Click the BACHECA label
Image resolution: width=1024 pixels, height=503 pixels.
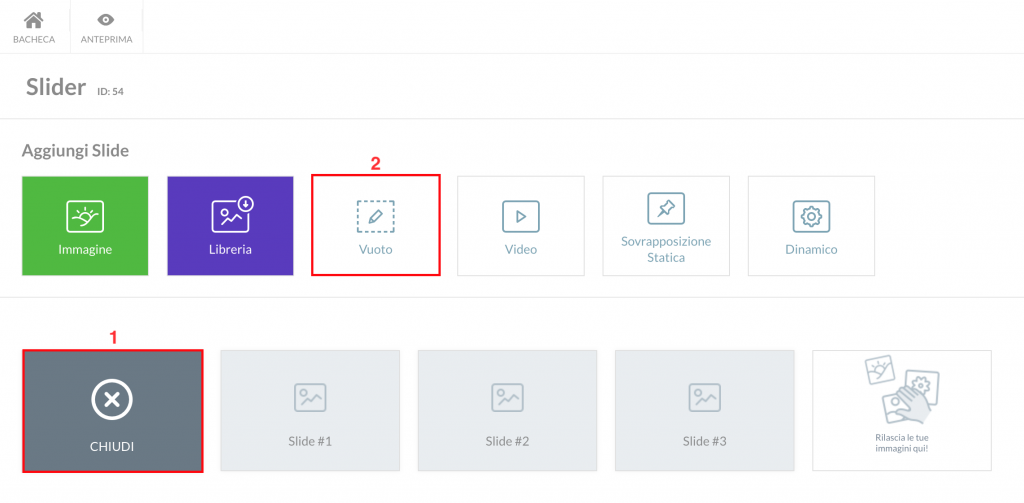tap(34, 39)
